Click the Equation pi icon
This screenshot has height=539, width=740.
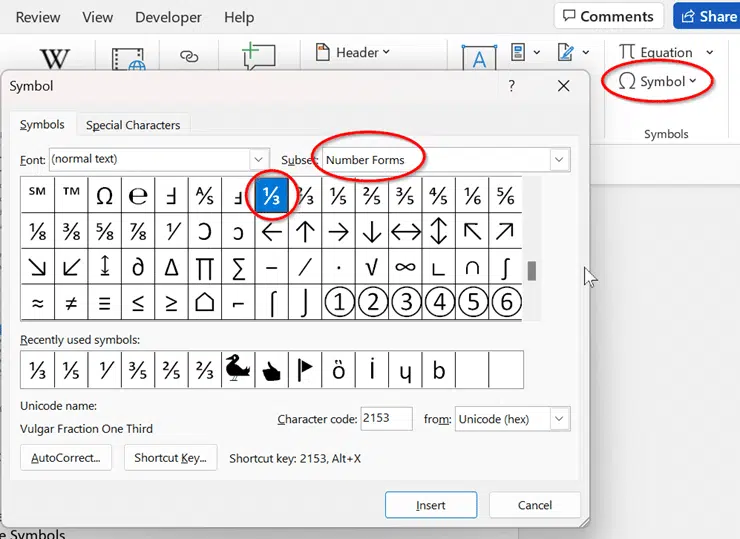point(627,51)
